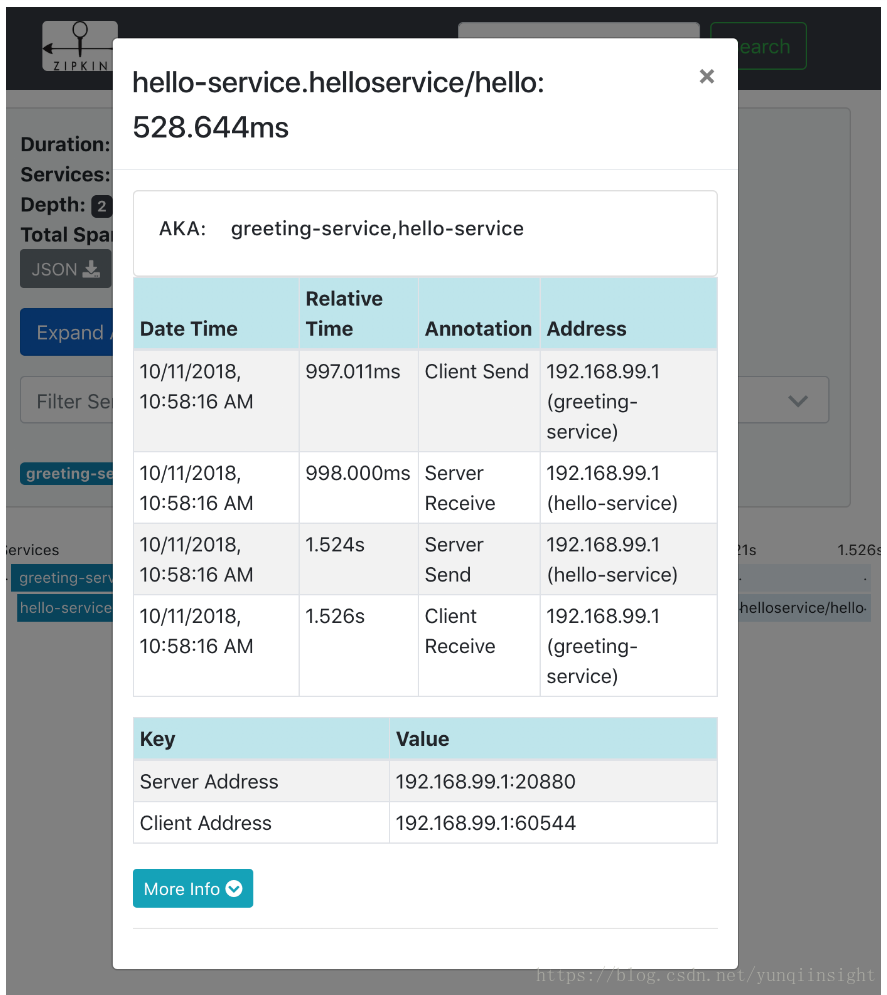Expand More Info section
Image resolution: width=887 pixels, height=995 pixels.
click(x=193, y=888)
